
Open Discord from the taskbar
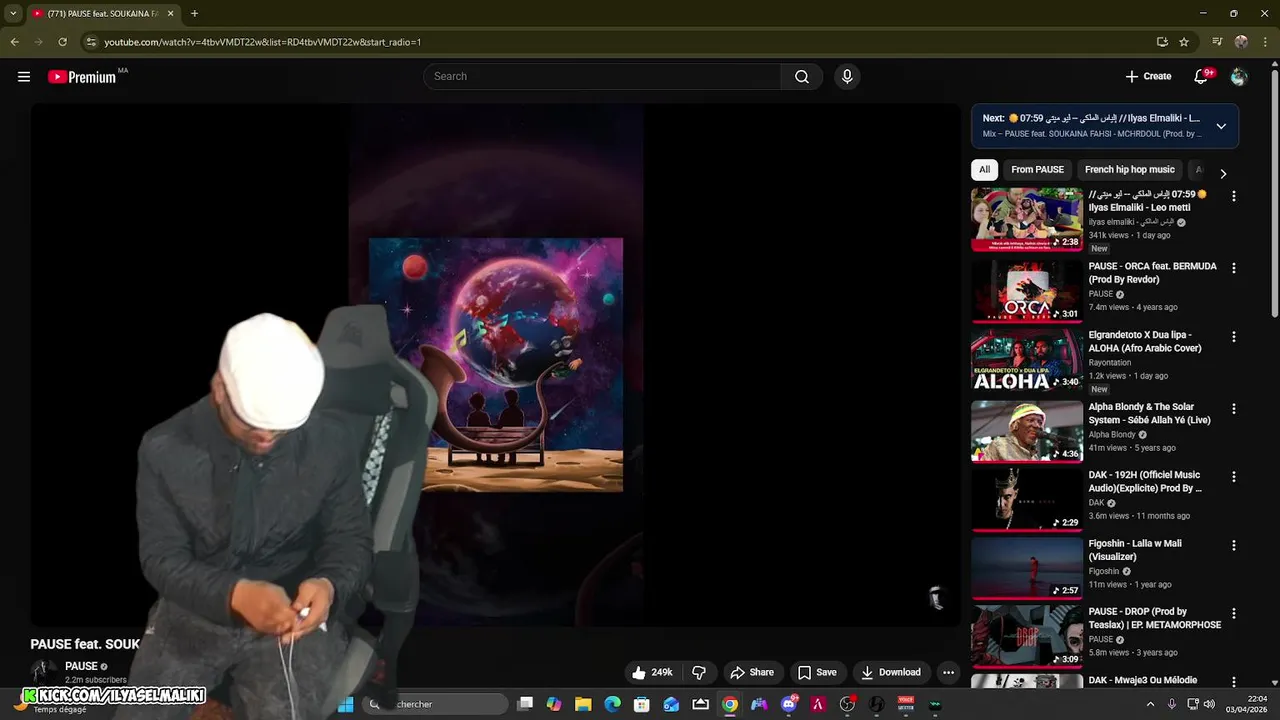[x=789, y=704]
